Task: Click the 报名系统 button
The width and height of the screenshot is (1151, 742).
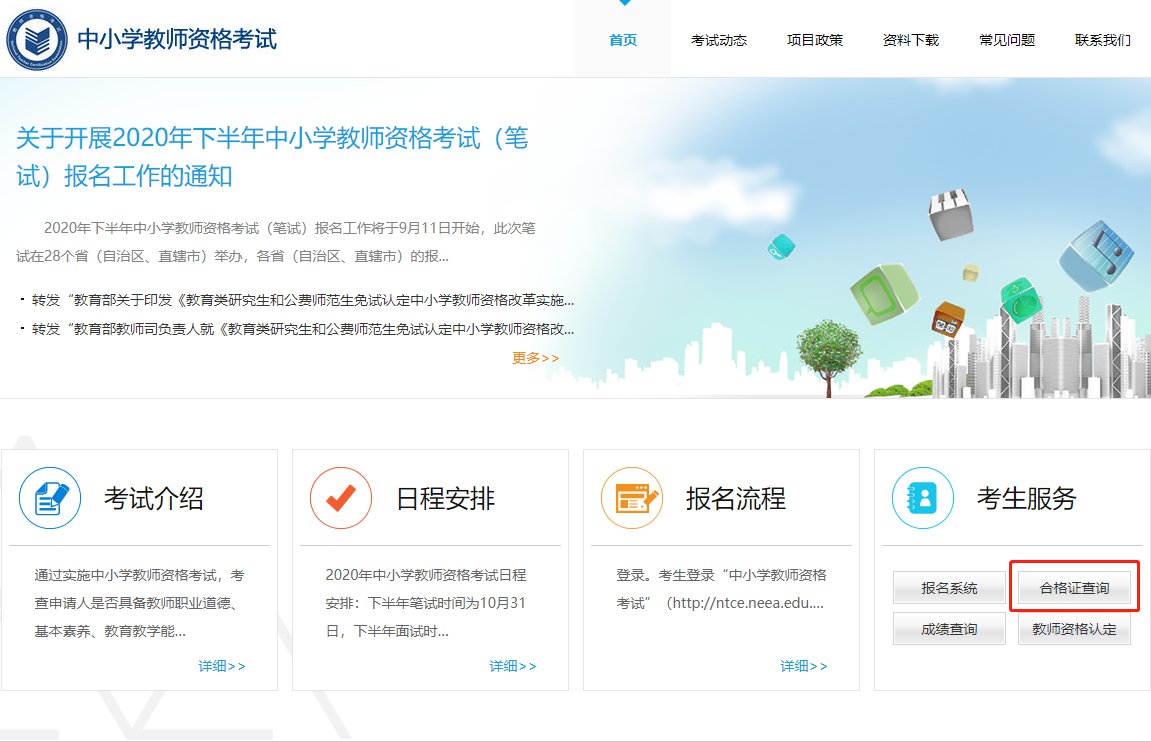Action: point(949,588)
